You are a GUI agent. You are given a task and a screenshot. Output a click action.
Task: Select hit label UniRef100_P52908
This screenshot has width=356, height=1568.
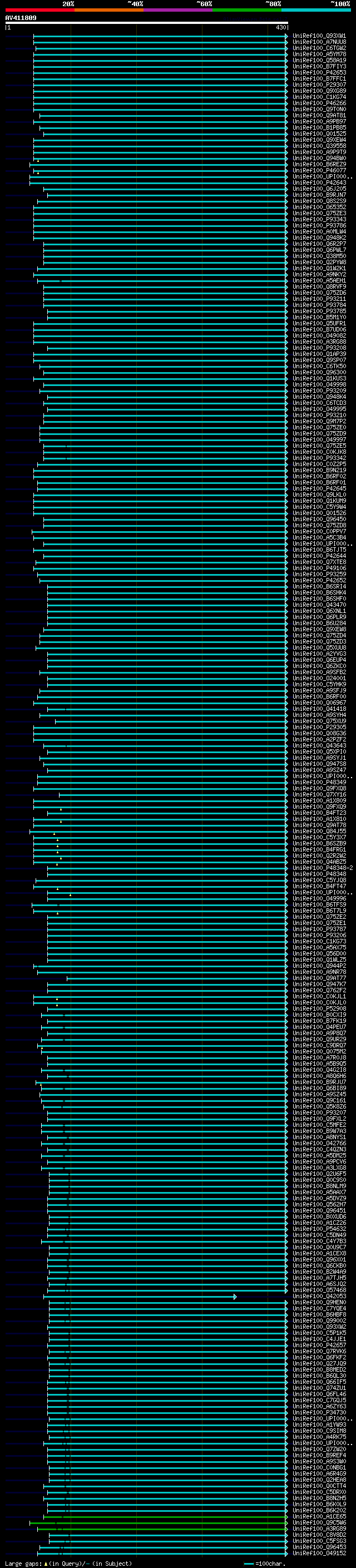coord(319,1008)
